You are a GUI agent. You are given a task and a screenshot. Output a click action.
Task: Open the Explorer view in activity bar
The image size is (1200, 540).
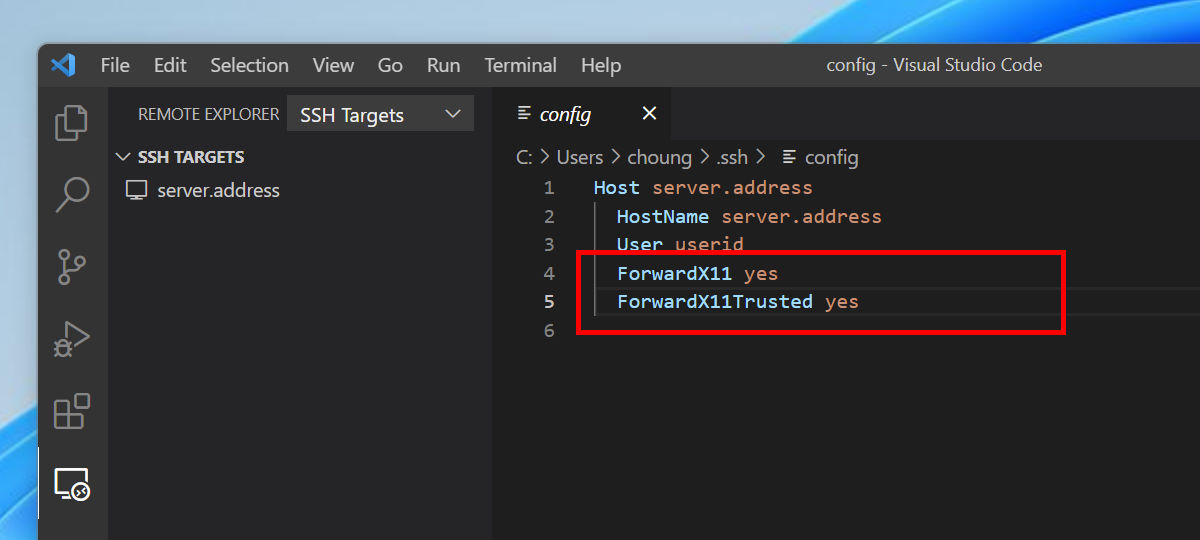coord(71,122)
